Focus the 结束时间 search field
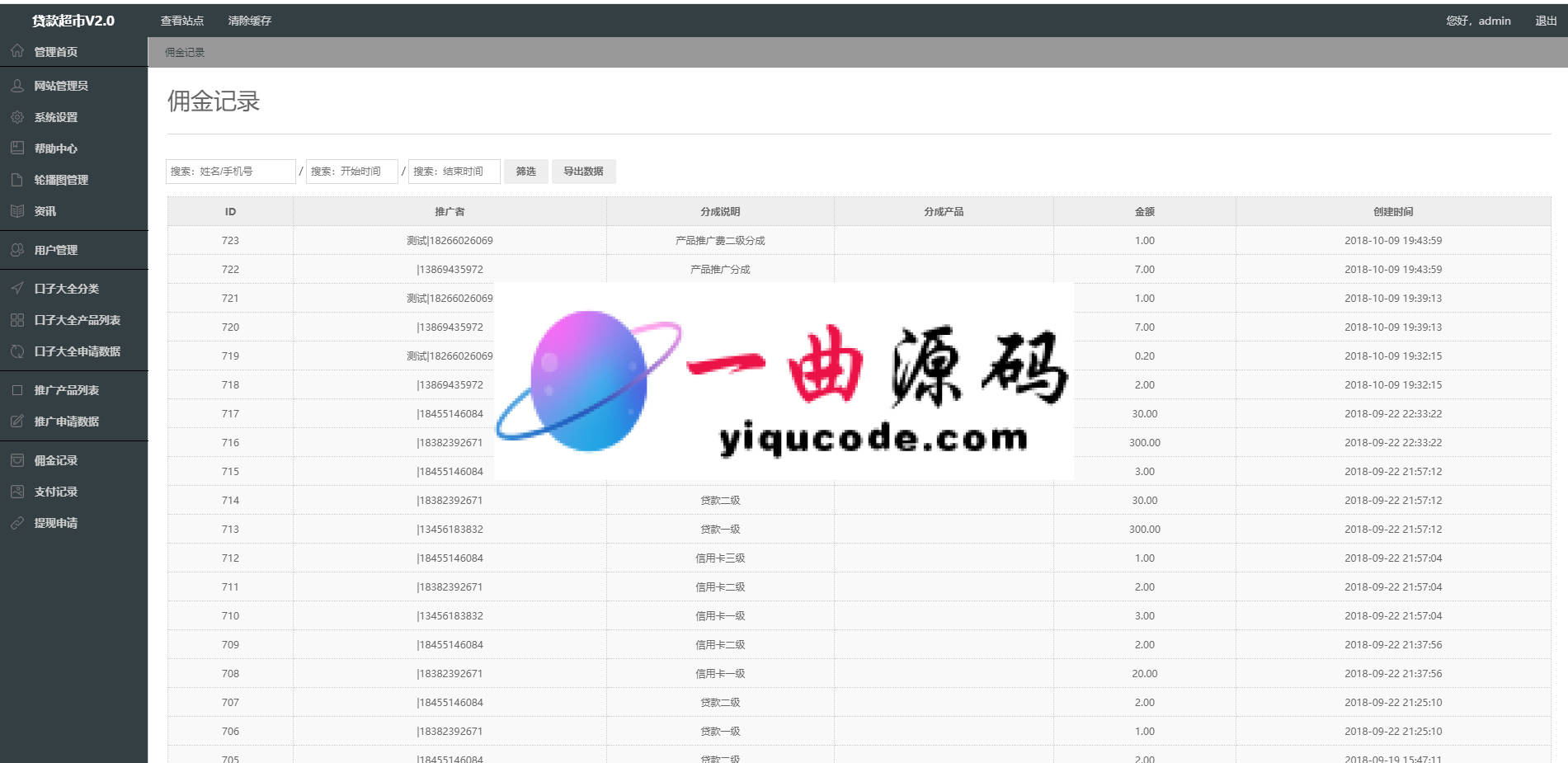 [454, 171]
